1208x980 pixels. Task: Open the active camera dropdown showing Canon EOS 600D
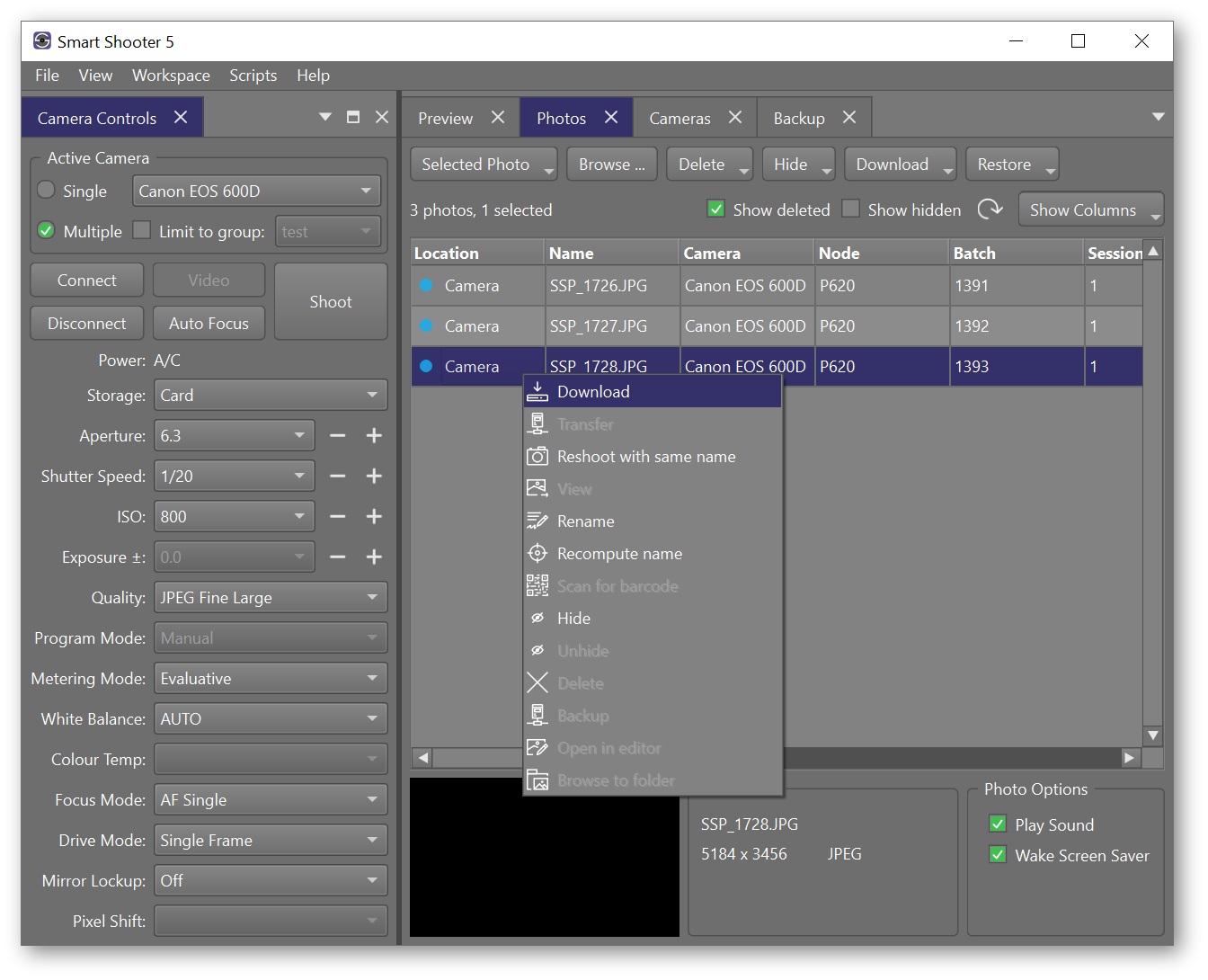[x=257, y=191]
